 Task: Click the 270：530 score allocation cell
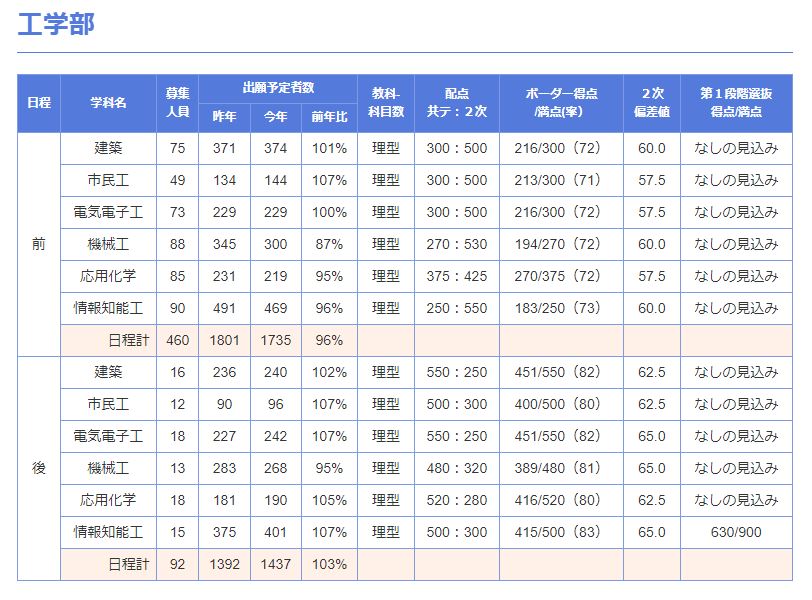pos(456,244)
